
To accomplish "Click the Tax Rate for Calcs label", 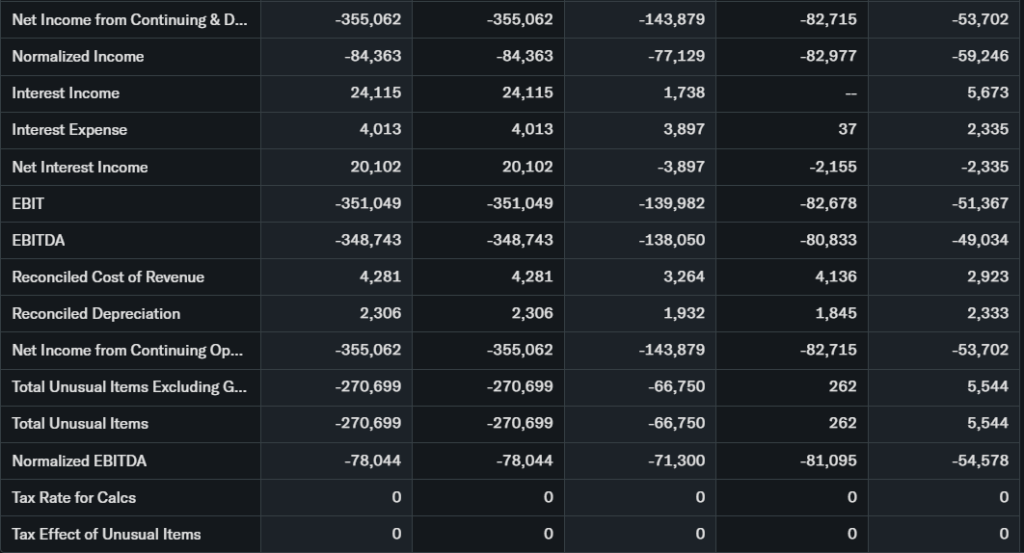I will (74, 497).
